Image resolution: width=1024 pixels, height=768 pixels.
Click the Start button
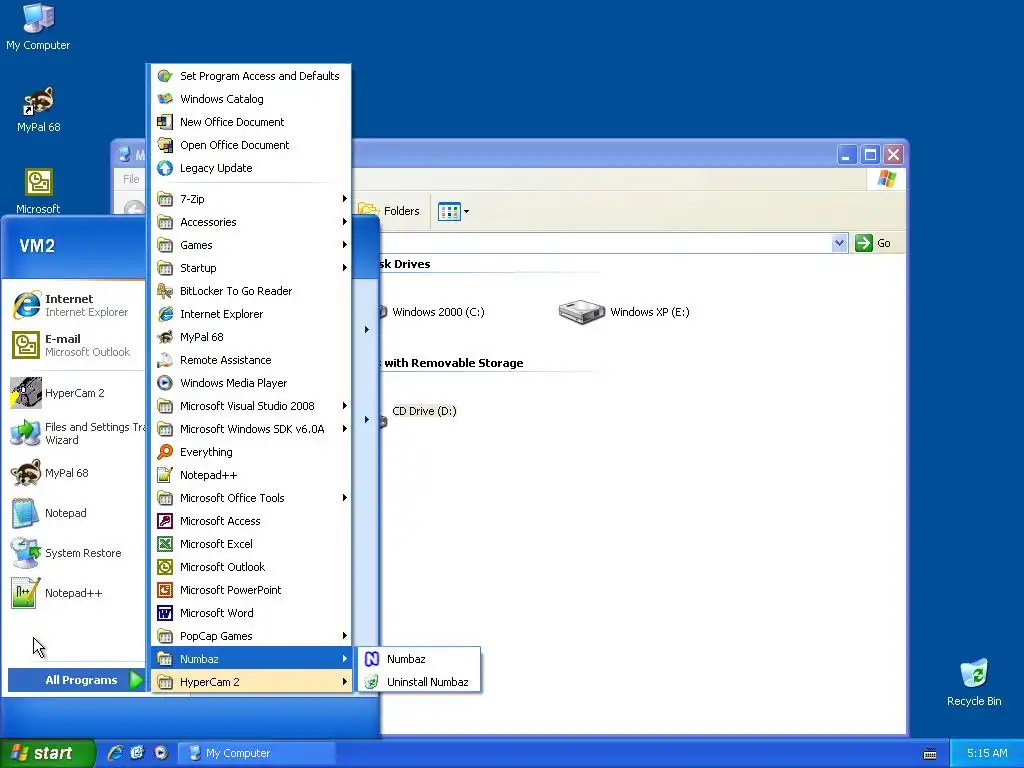[46, 753]
